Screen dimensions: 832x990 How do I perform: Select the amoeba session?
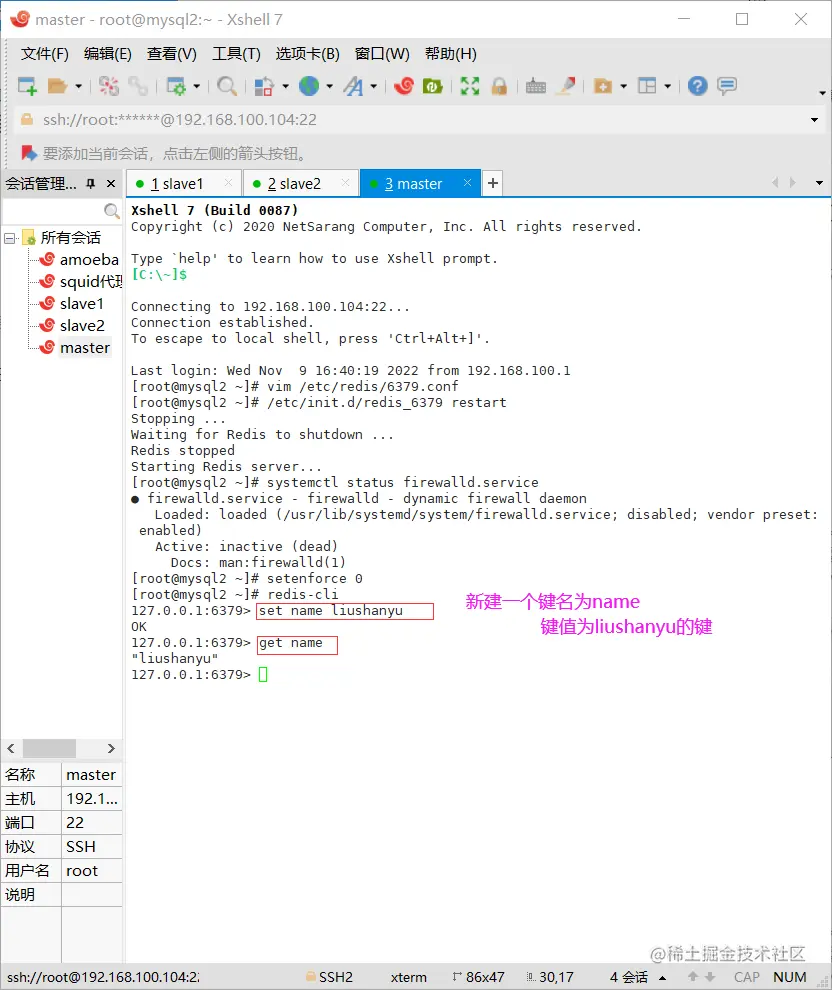click(88, 259)
